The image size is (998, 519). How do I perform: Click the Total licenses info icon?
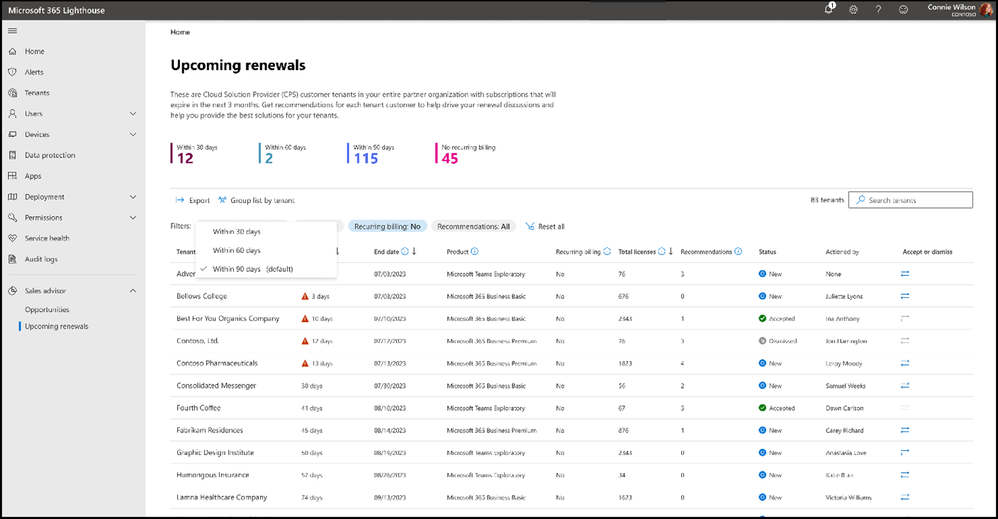pyautogui.click(x=662, y=252)
